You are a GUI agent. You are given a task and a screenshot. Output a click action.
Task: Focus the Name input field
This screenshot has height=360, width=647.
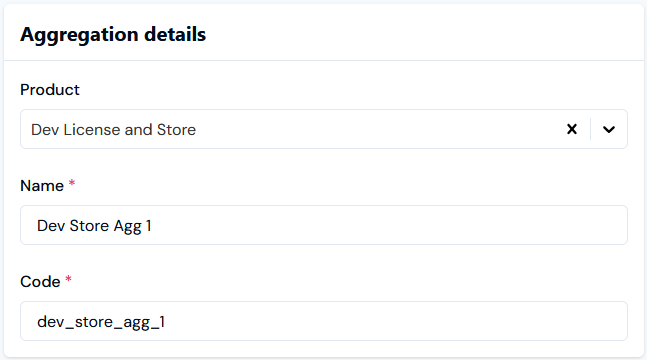point(324,225)
